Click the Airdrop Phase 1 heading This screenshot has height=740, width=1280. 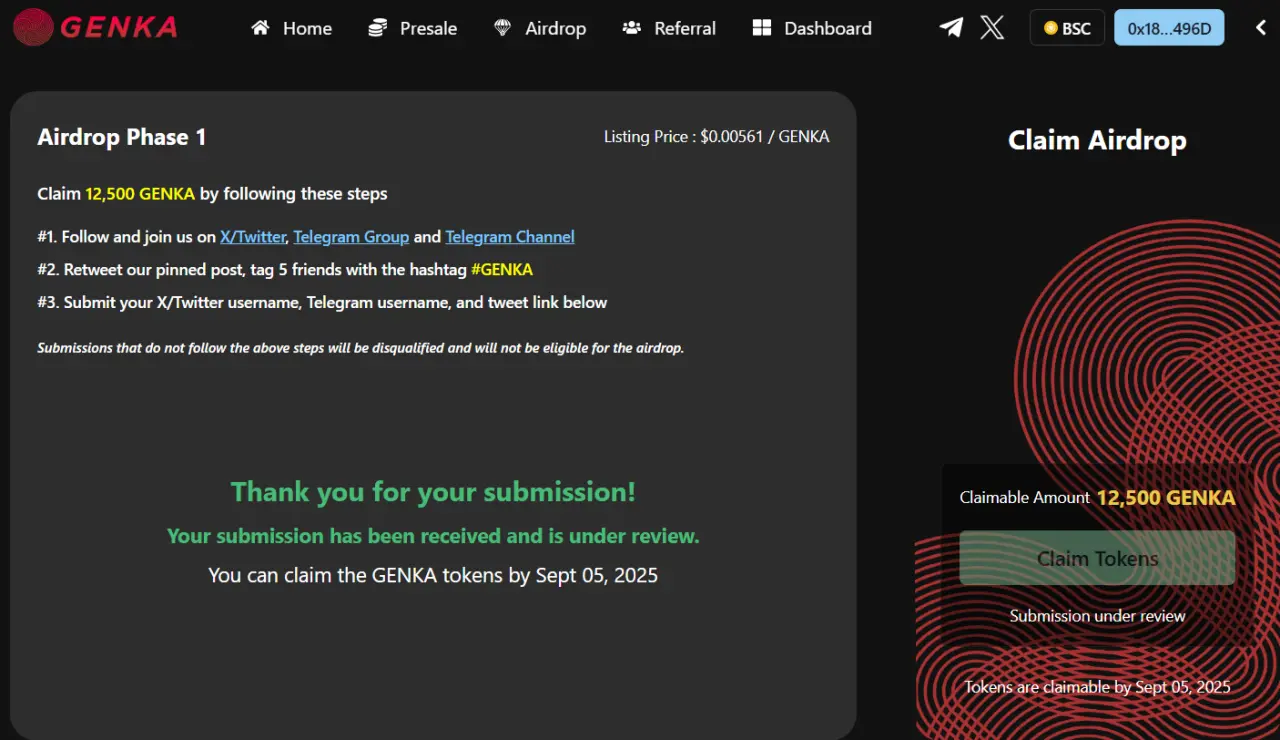122,137
